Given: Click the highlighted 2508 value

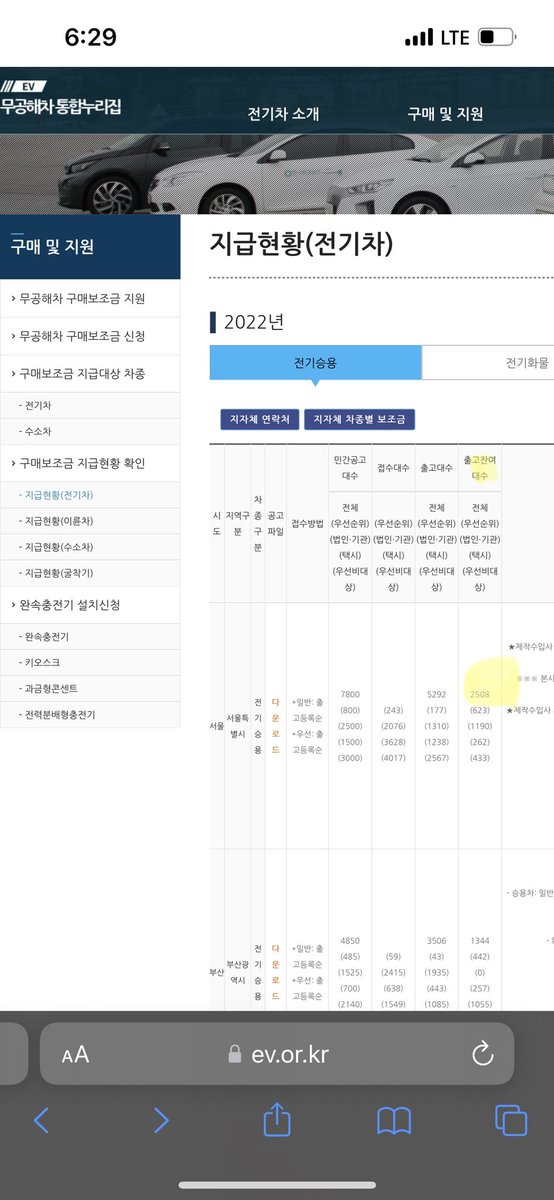Looking at the screenshot, I should click(481, 694).
